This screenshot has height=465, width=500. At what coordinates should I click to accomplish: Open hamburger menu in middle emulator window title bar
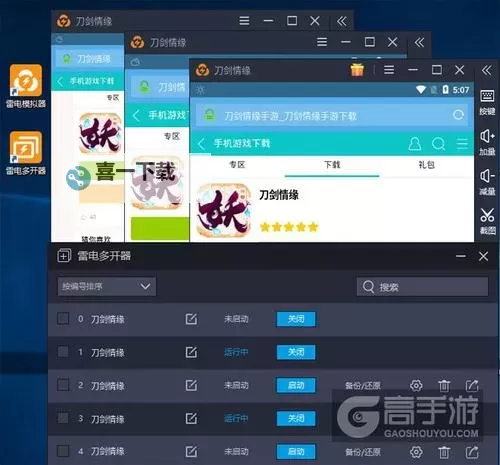point(322,42)
